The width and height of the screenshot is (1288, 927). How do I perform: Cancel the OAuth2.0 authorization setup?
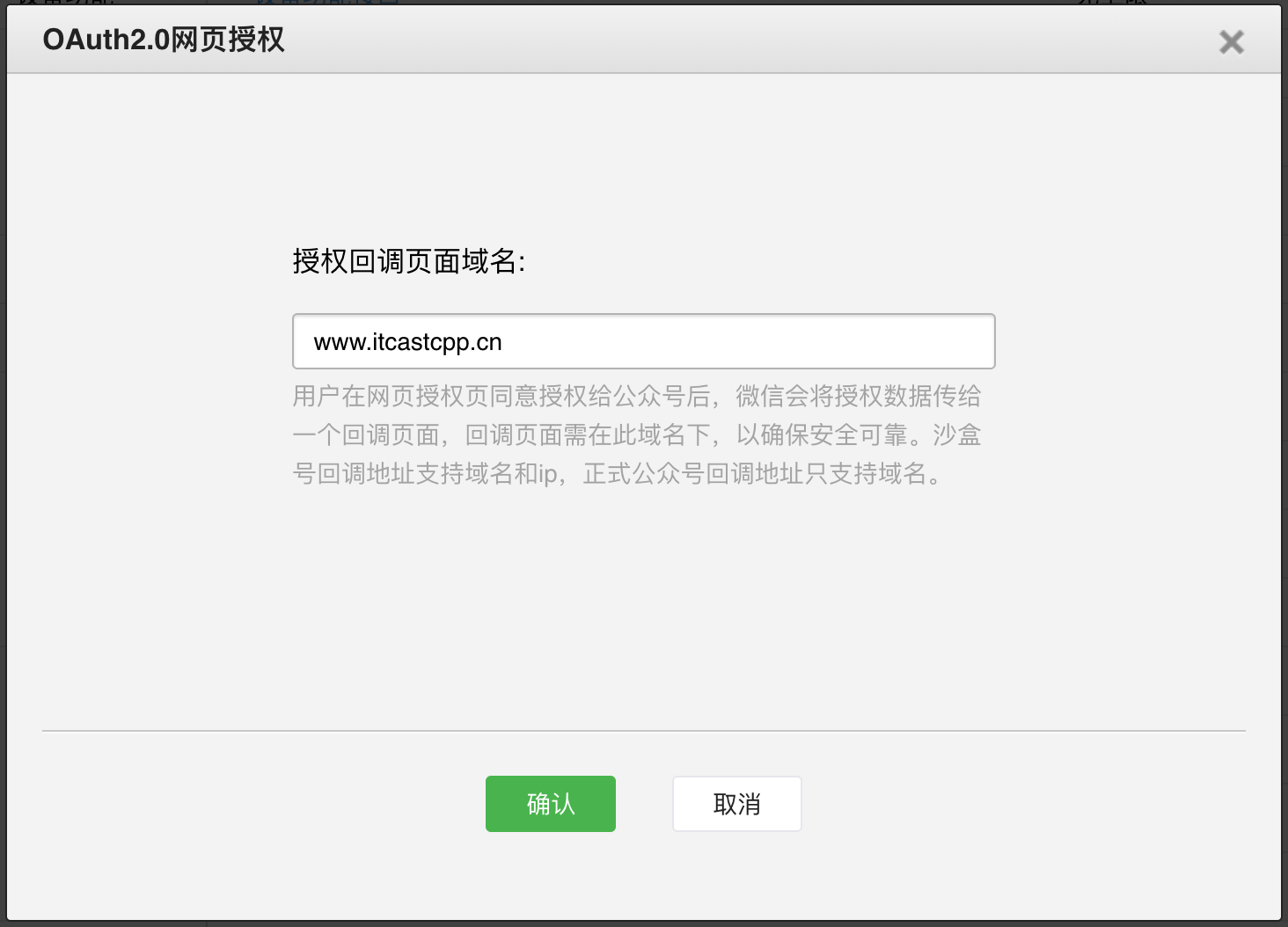click(x=736, y=803)
